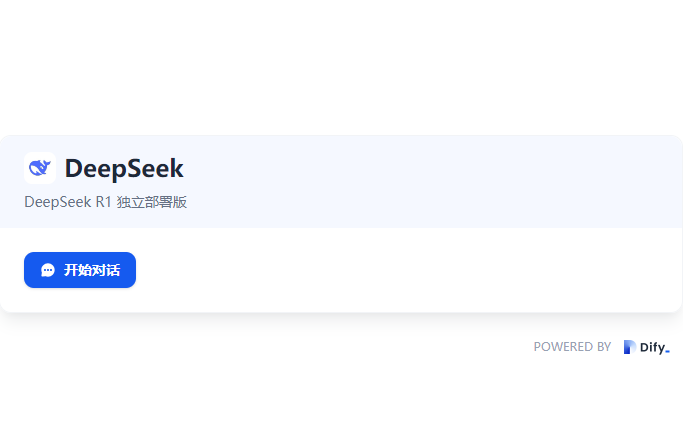The image size is (683, 441).
Task: Open the Dify logo mark icon
Action: 629,347
